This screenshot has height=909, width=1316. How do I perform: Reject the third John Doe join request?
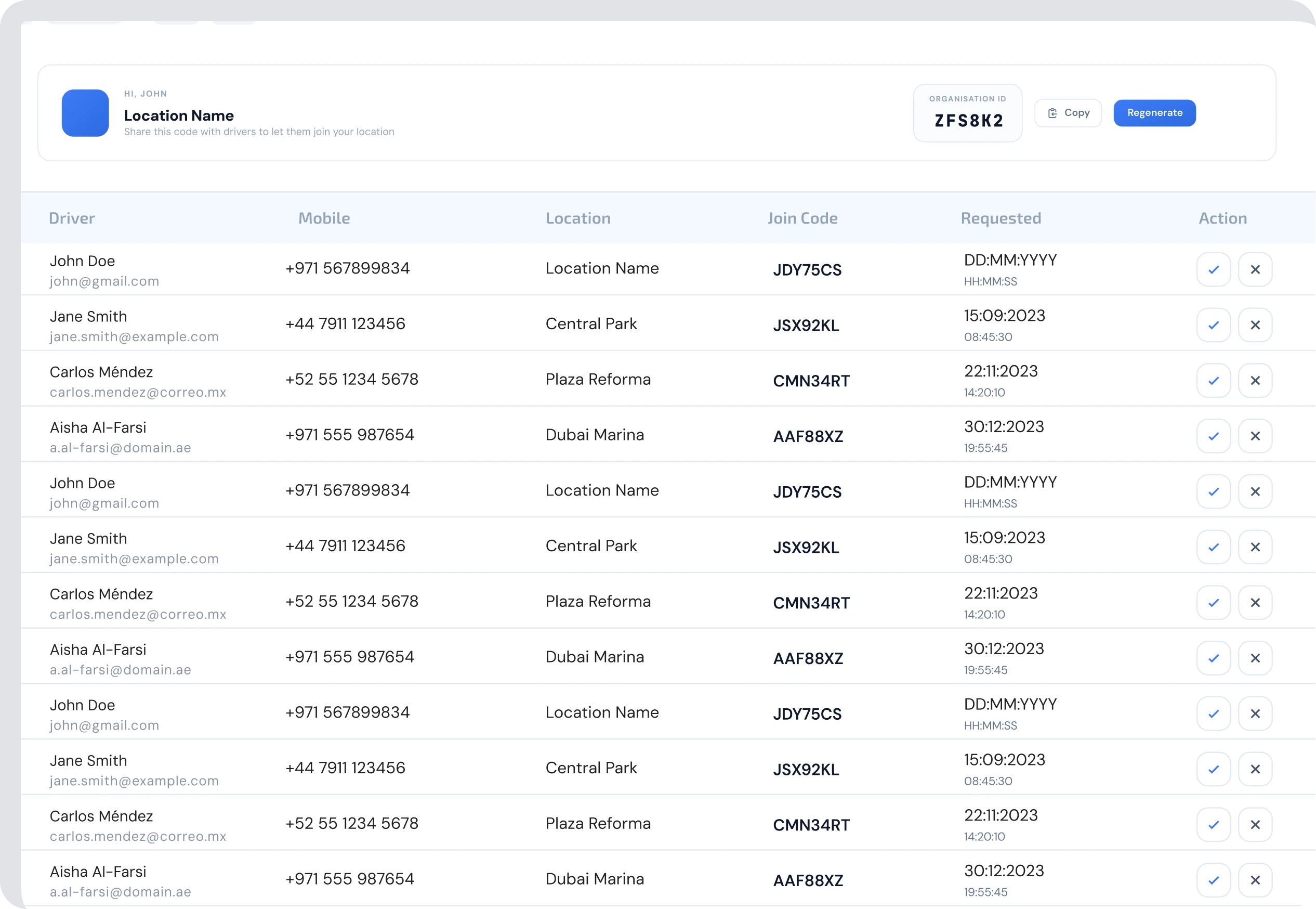[1255, 713]
